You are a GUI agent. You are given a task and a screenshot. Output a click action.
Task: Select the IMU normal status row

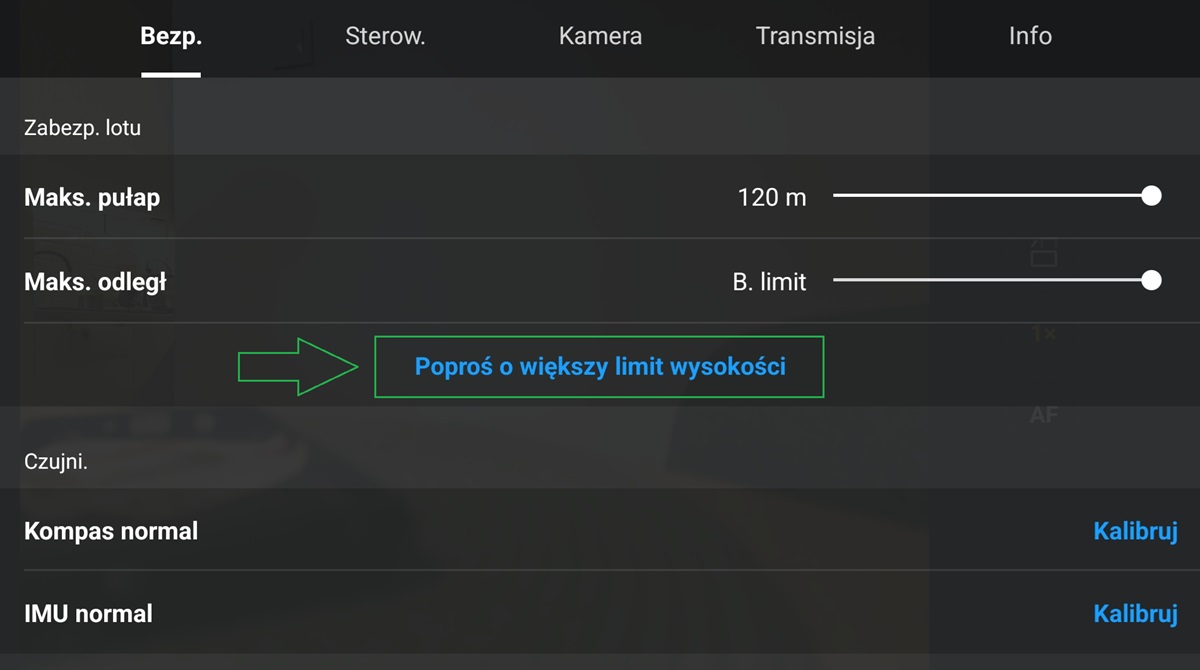click(600, 612)
